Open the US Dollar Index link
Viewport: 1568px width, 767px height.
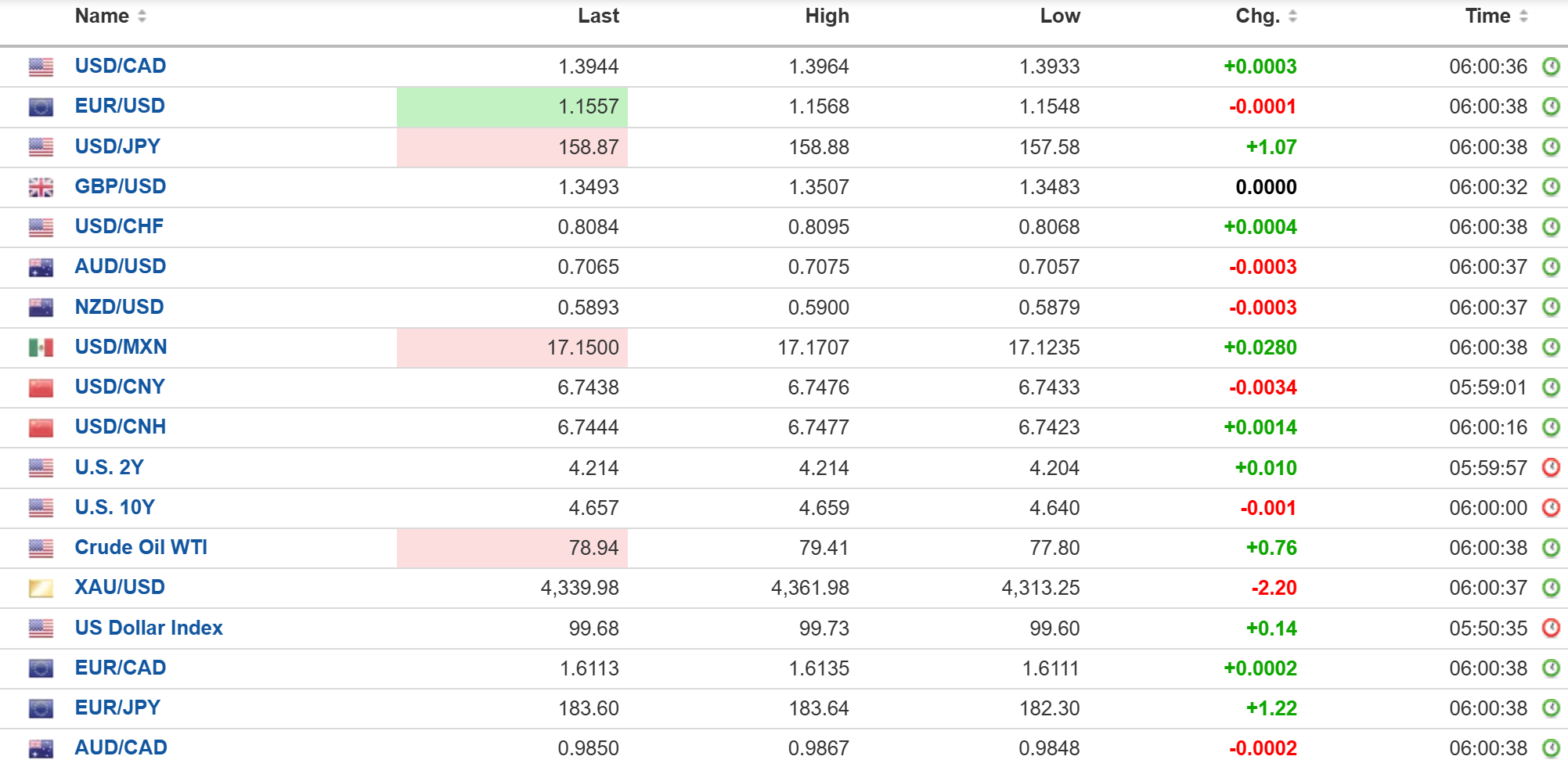tap(149, 628)
